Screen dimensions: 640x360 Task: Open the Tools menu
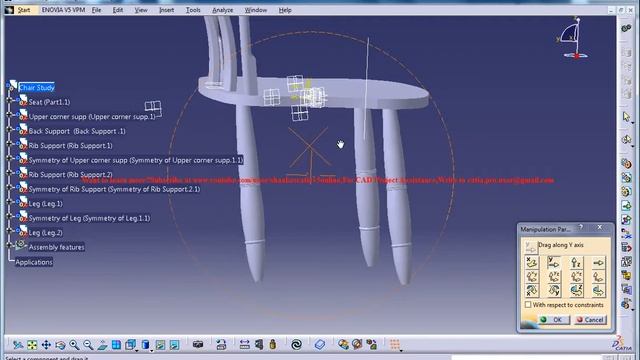tap(193, 10)
